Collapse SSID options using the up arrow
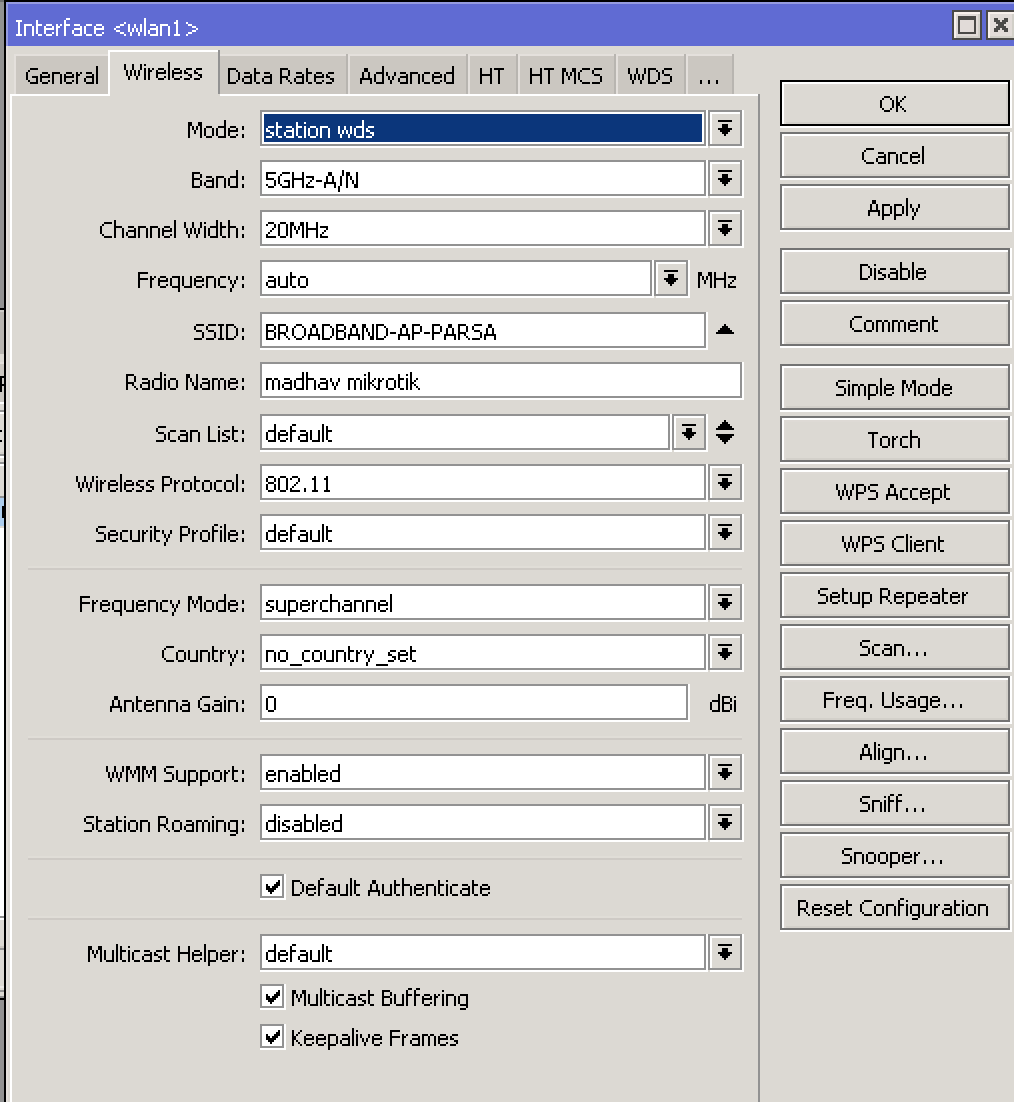This screenshot has height=1102, width=1014. coord(725,330)
